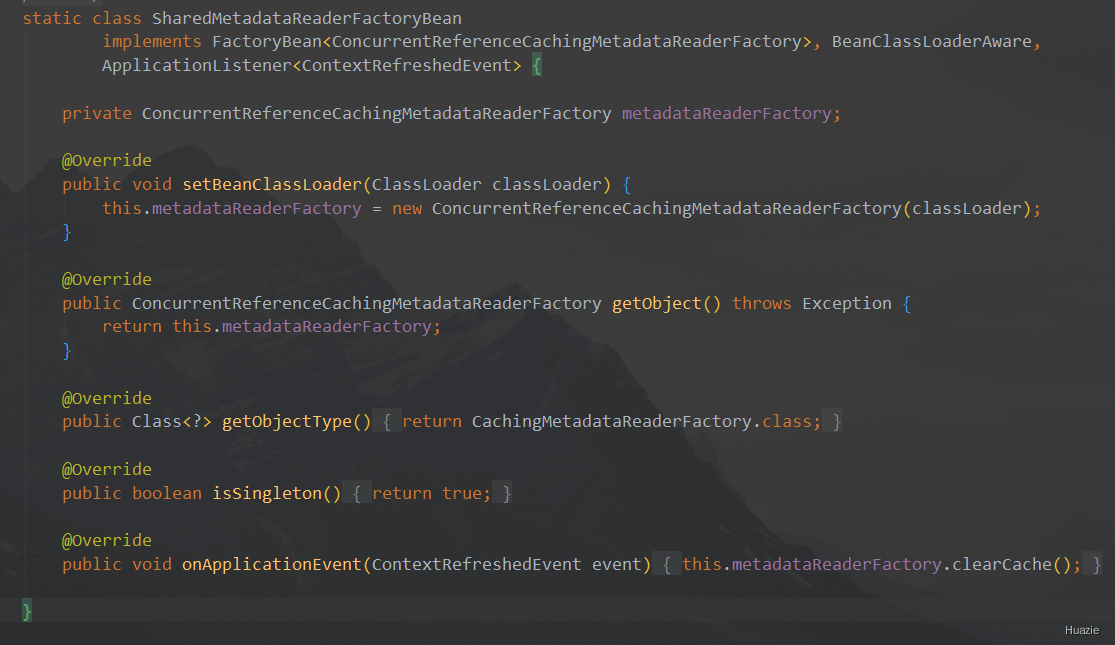Click the BeanClassLoaderAware interface name

[932, 42]
